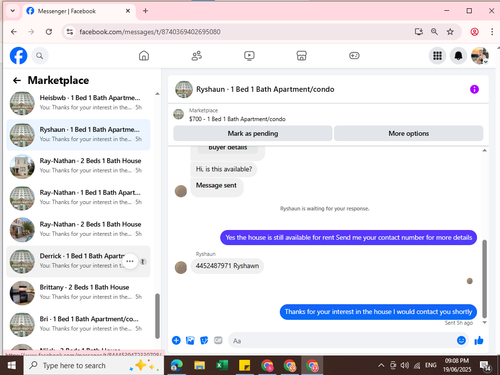Open the Chrome profile icon
Image resolution: width=500 pixels, height=375 pixels.
(474, 32)
